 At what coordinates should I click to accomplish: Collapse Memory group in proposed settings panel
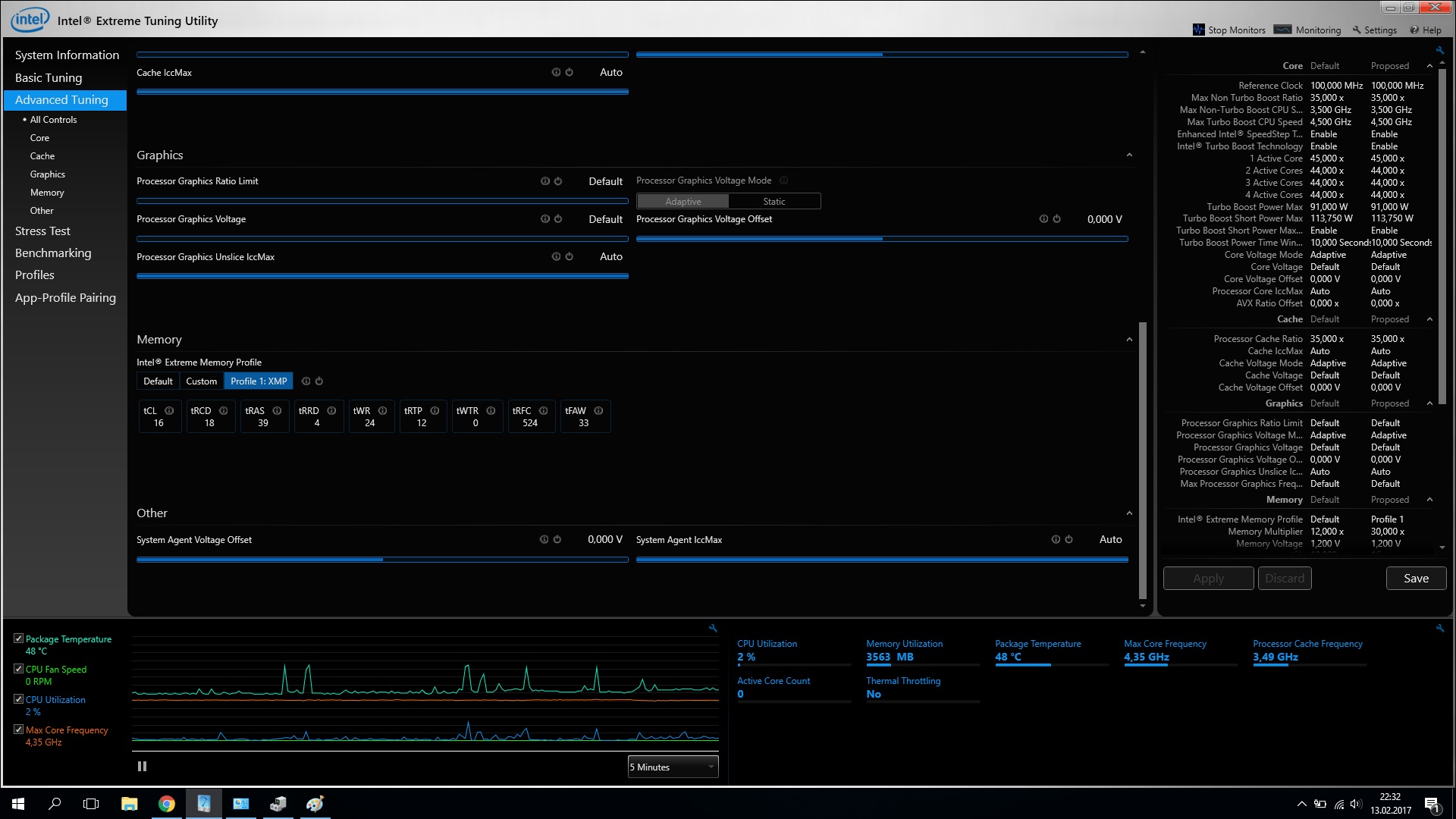(1429, 500)
